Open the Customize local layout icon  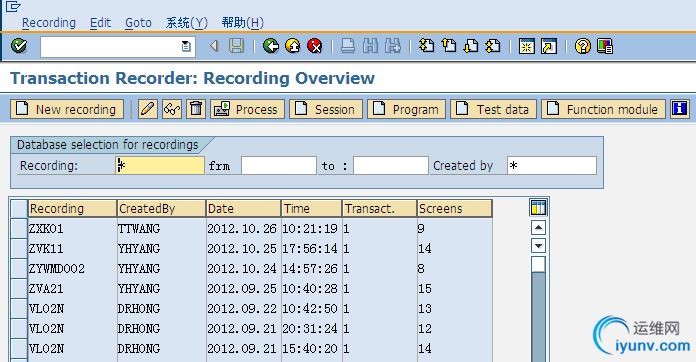[x=605, y=46]
